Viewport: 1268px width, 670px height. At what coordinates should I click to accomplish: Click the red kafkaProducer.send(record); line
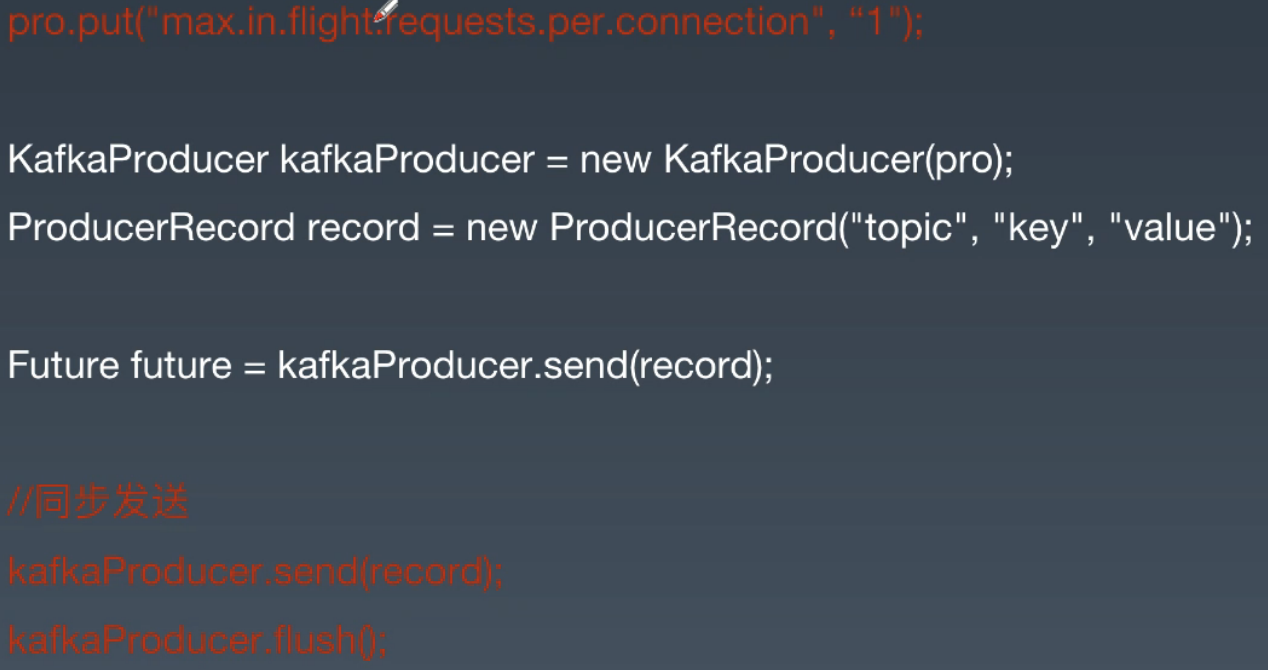coord(256,572)
